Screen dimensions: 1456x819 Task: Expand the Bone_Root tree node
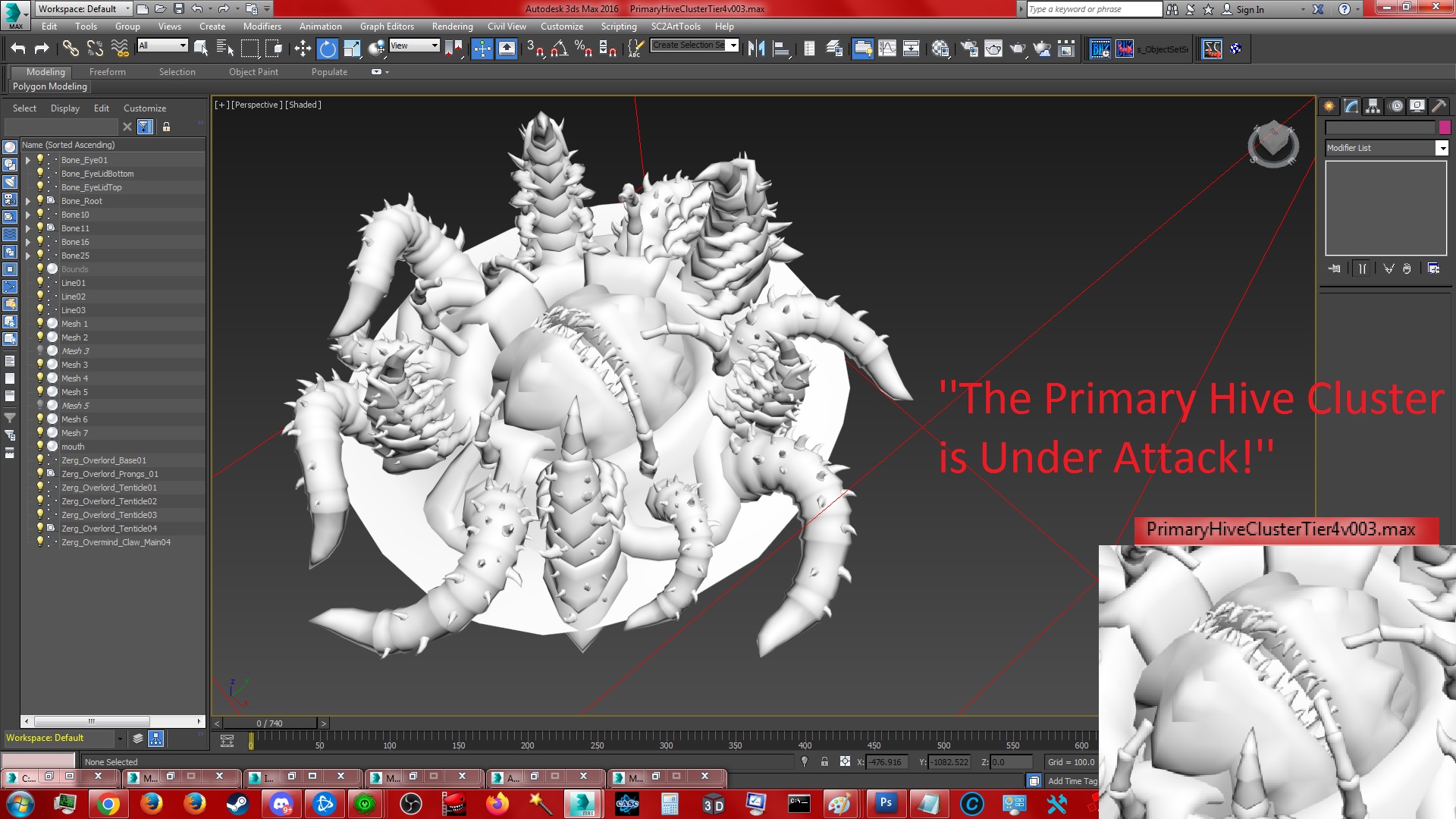[x=28, y=201]
